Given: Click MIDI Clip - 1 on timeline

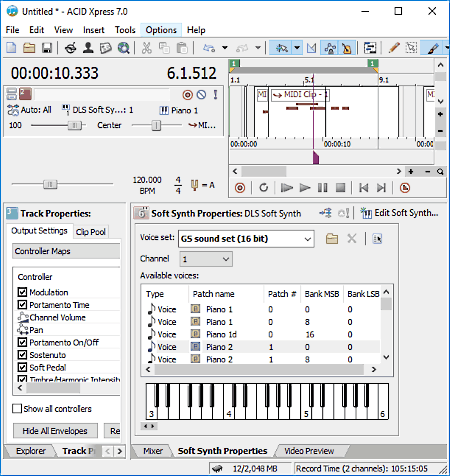Looking at the screenshot, I should pos(300,95).
